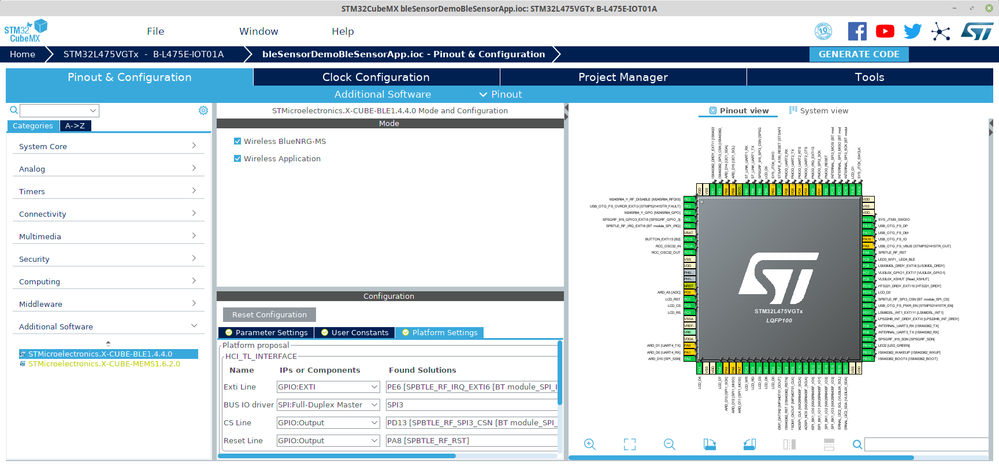Click the ST chip image in pinout view
999x467 pixels.
click(x=781, y=280)
